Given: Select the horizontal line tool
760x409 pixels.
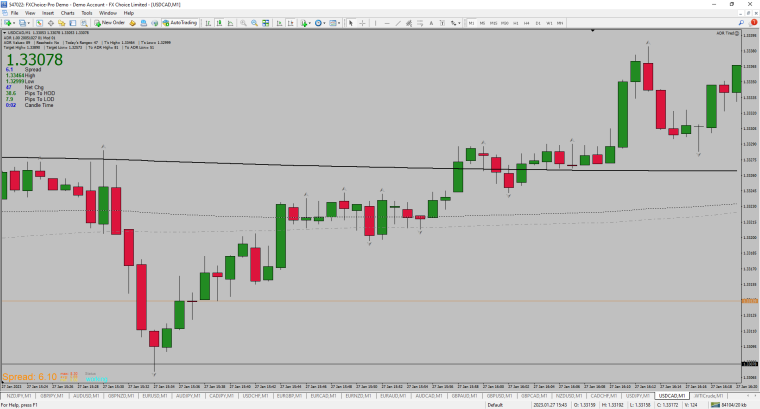Looking at the screenshot, I should point(387,23).
